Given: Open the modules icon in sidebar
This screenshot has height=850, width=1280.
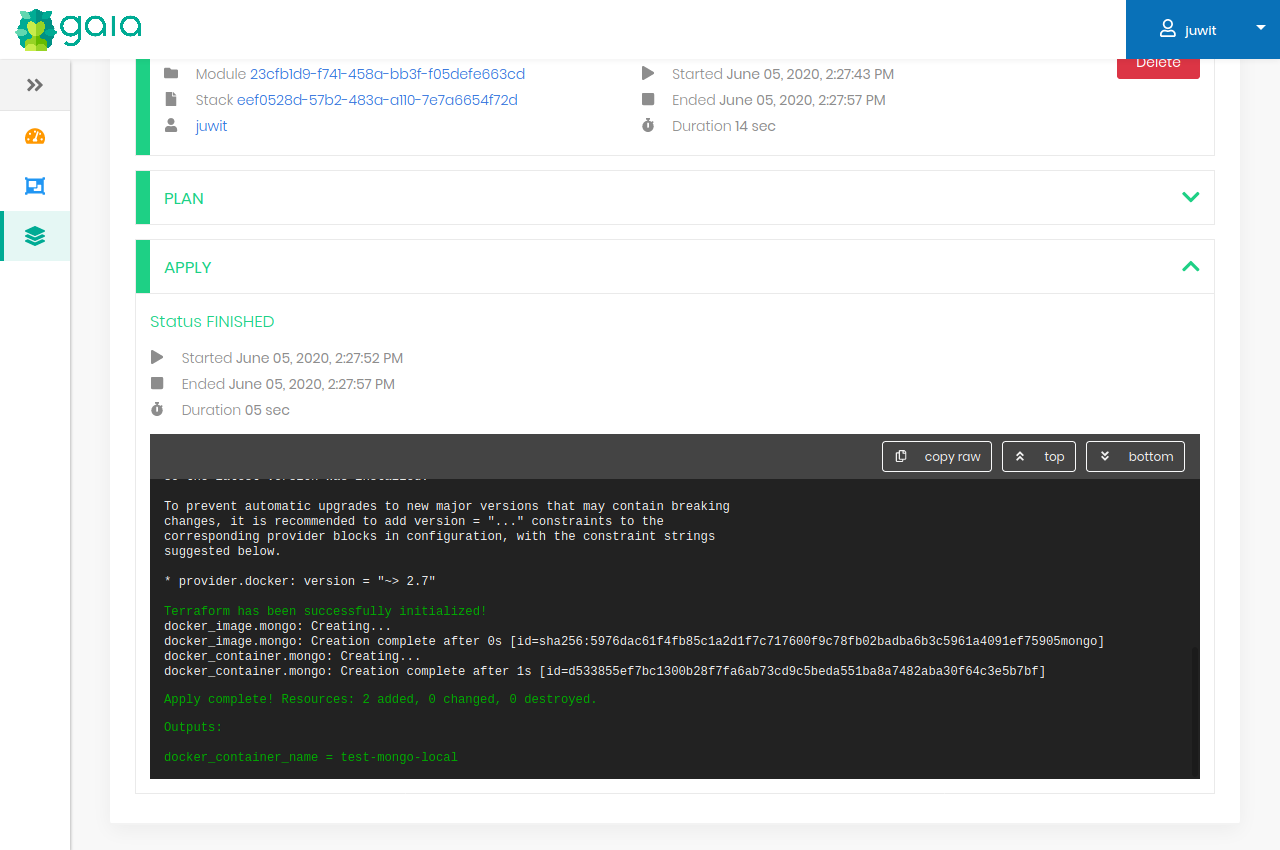Looking at the screenshot, I should tap(35, 186).
